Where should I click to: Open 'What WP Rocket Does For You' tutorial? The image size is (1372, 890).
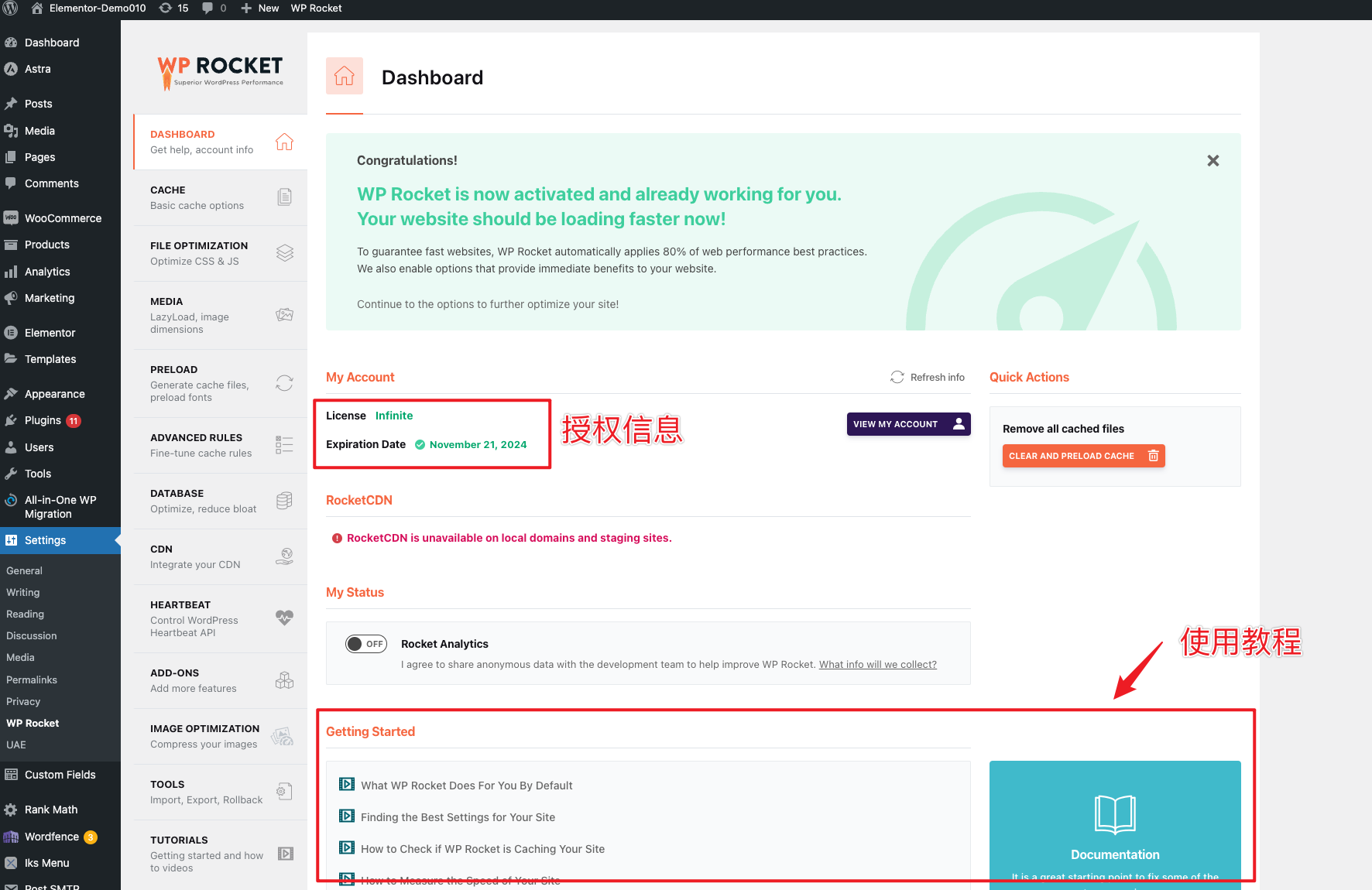[466, 786]
